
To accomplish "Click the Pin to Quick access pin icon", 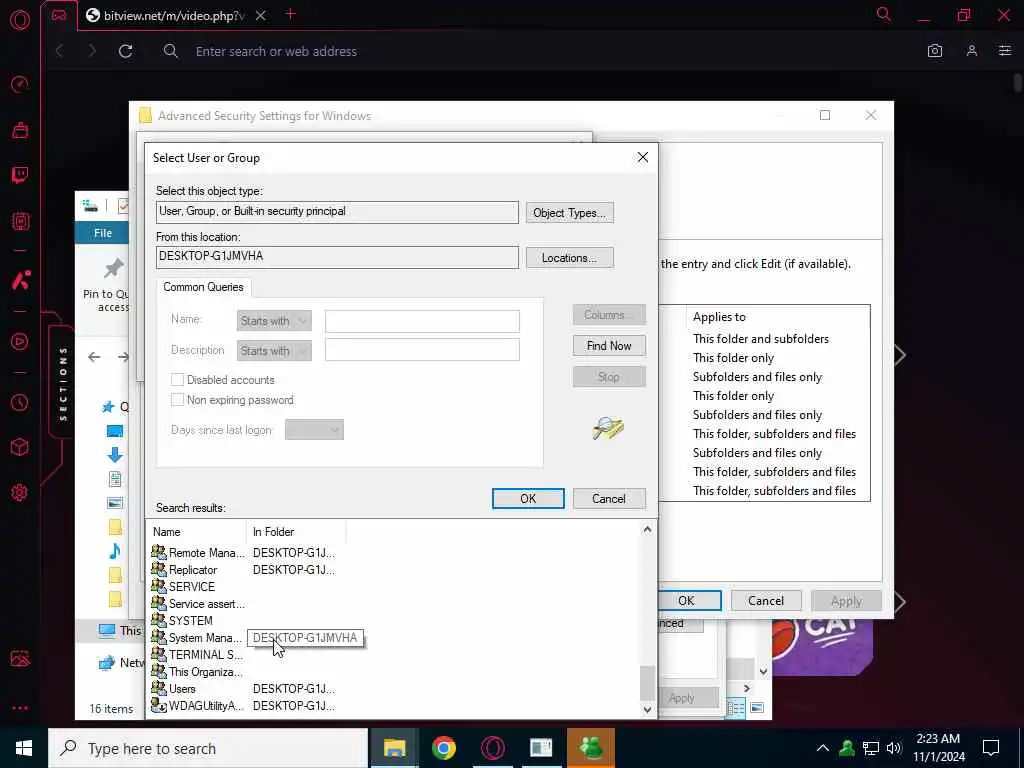I will coord(113,268).
